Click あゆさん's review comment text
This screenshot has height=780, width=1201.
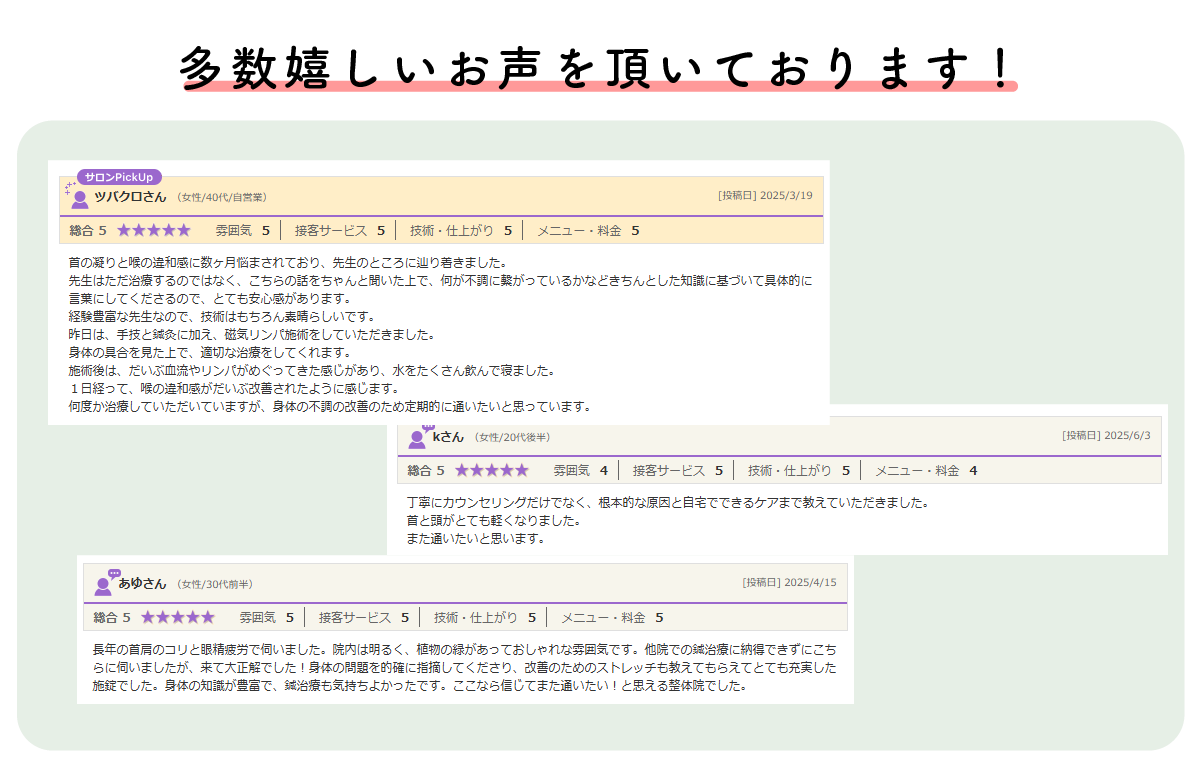[464, 668]
